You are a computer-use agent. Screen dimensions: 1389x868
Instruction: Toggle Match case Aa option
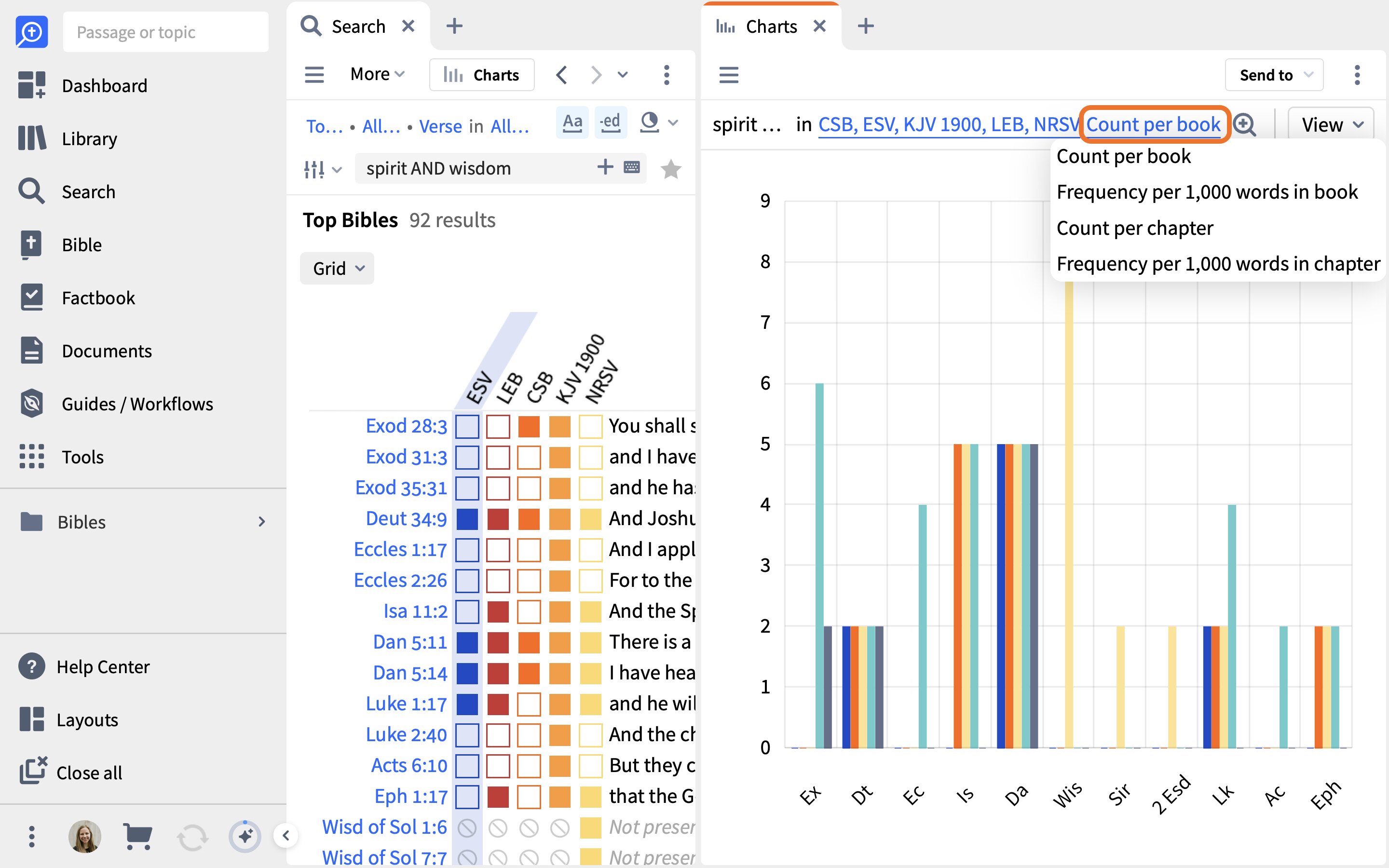click(572, 123)
